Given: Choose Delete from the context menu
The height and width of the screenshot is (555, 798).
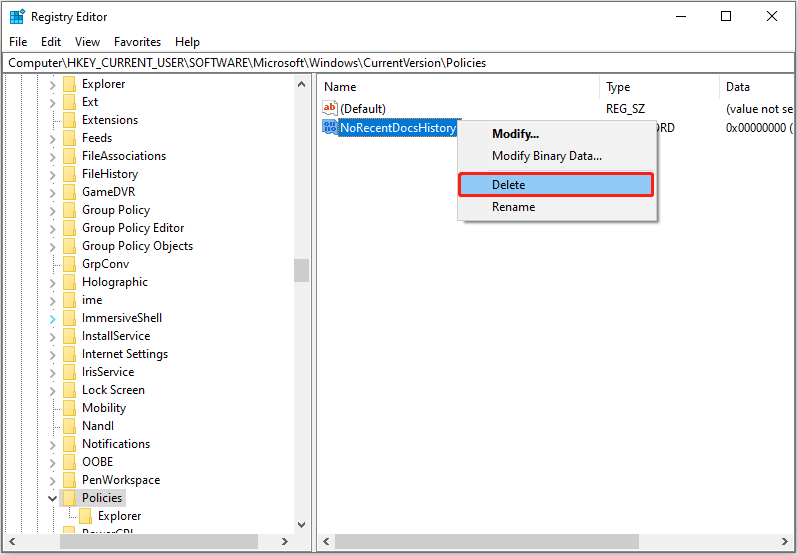Looking at the screenshot, I should pos(556,185).
